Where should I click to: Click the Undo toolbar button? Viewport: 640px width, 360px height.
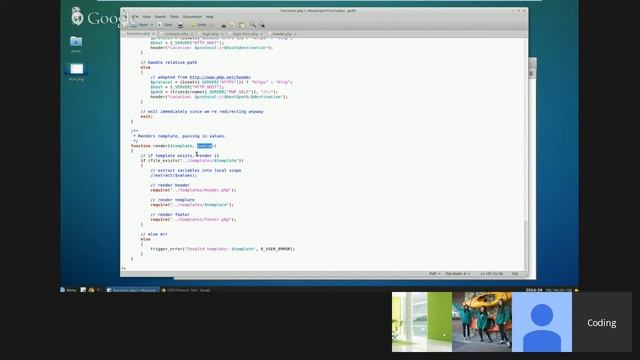198,25
